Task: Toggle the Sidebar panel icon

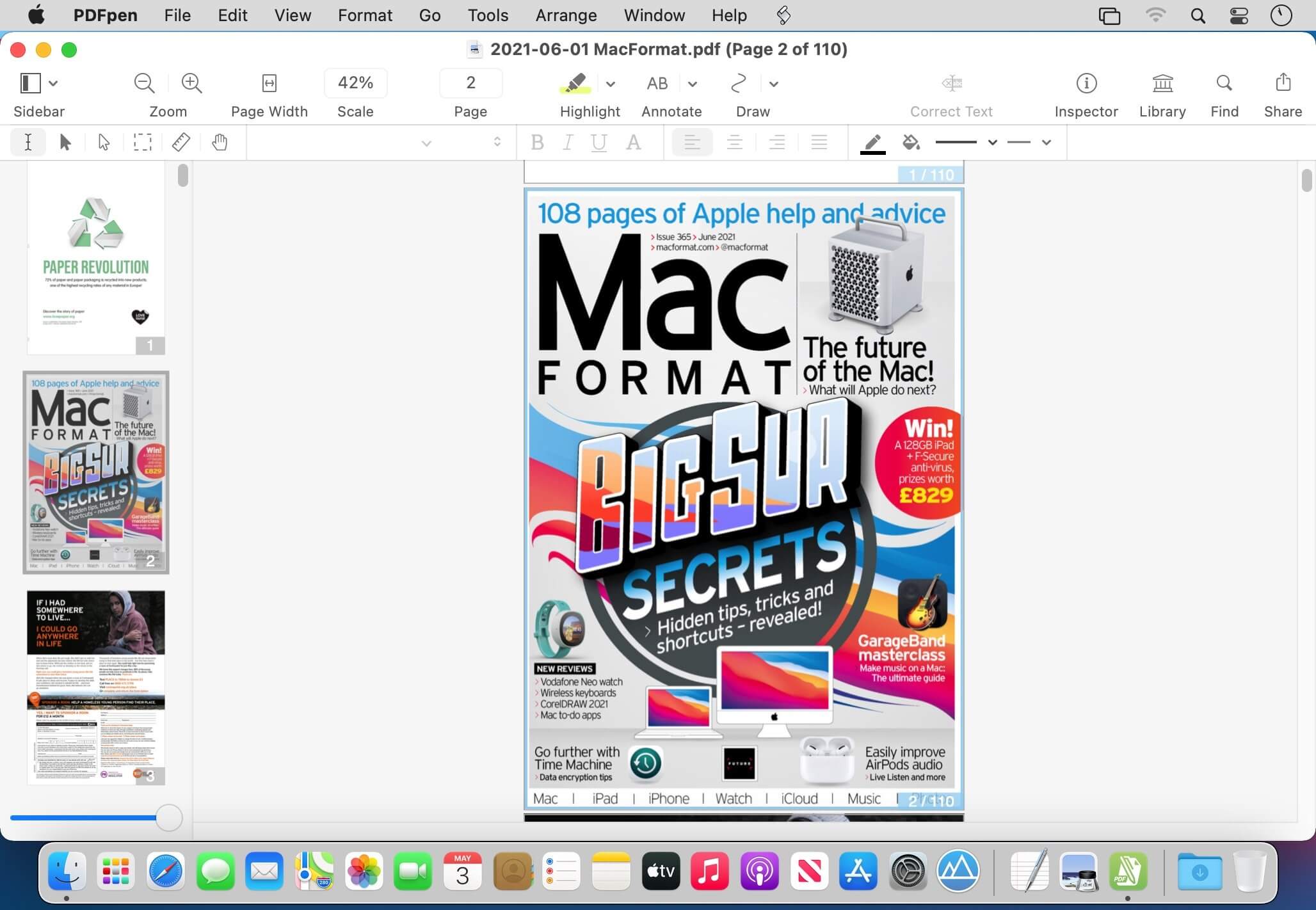Action: click(30, 83)
